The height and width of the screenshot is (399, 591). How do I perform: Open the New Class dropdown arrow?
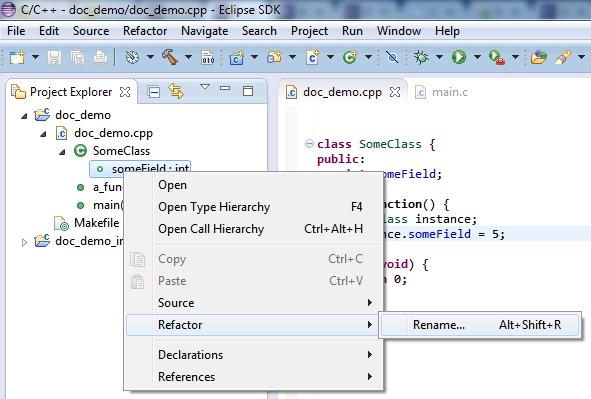coord(368,57)
